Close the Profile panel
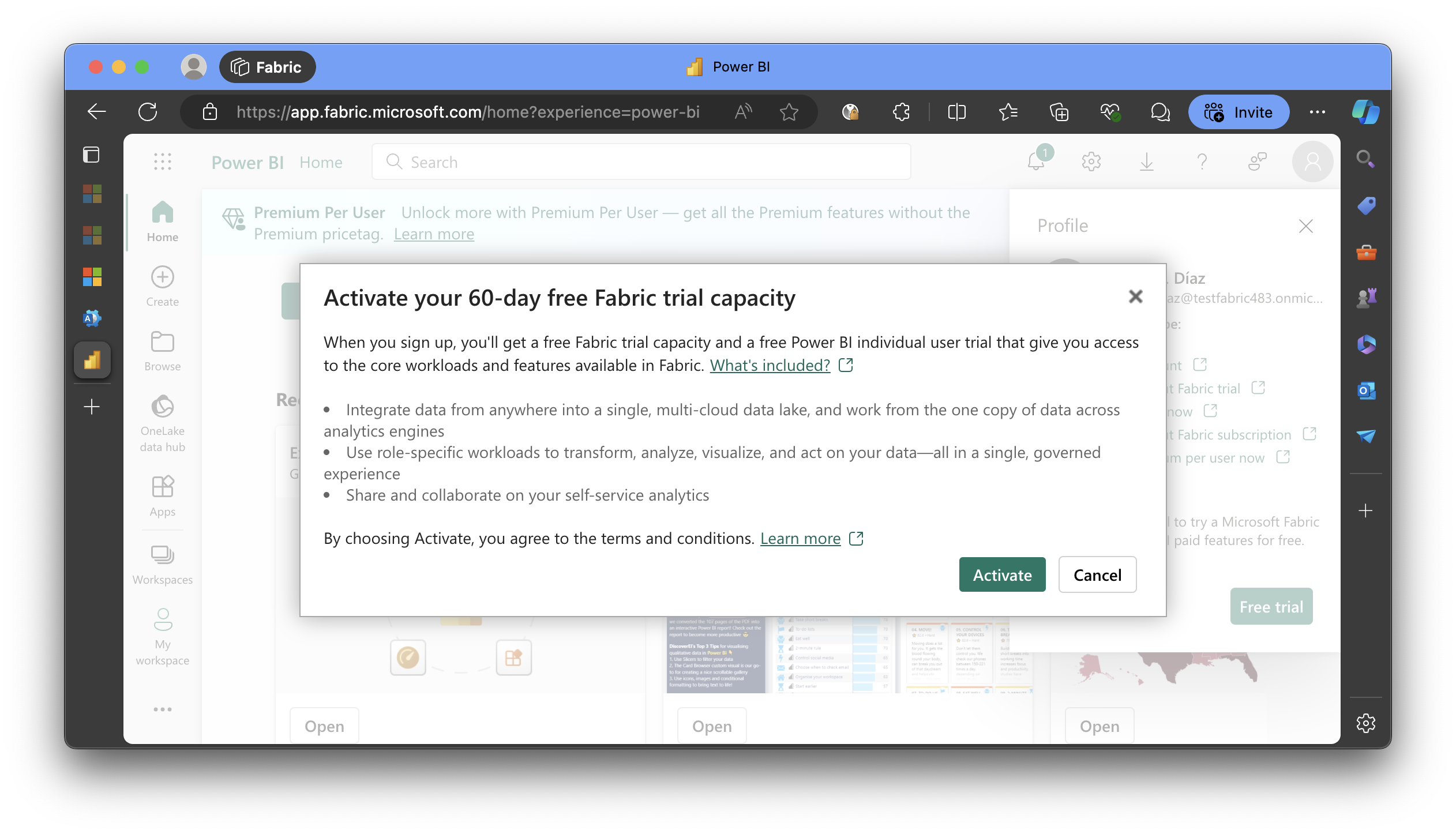Viewport: 1456px width, 834px height. (x=1305, y=226)
